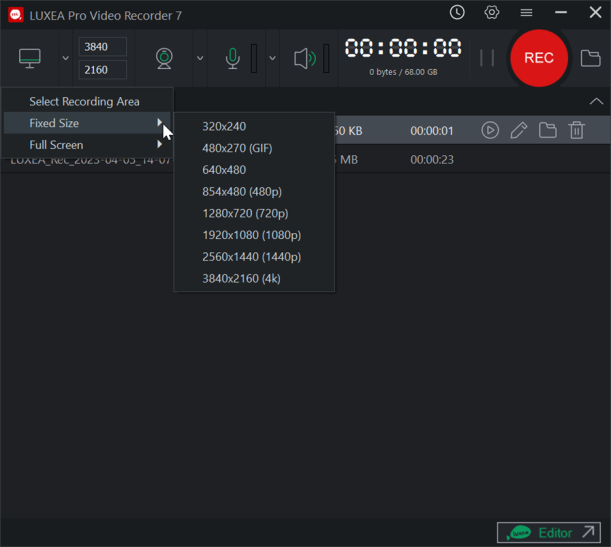The width and height of the screenshot is (611, 547).
Task: Click the width field showing 3840
Action: (103, 47)
